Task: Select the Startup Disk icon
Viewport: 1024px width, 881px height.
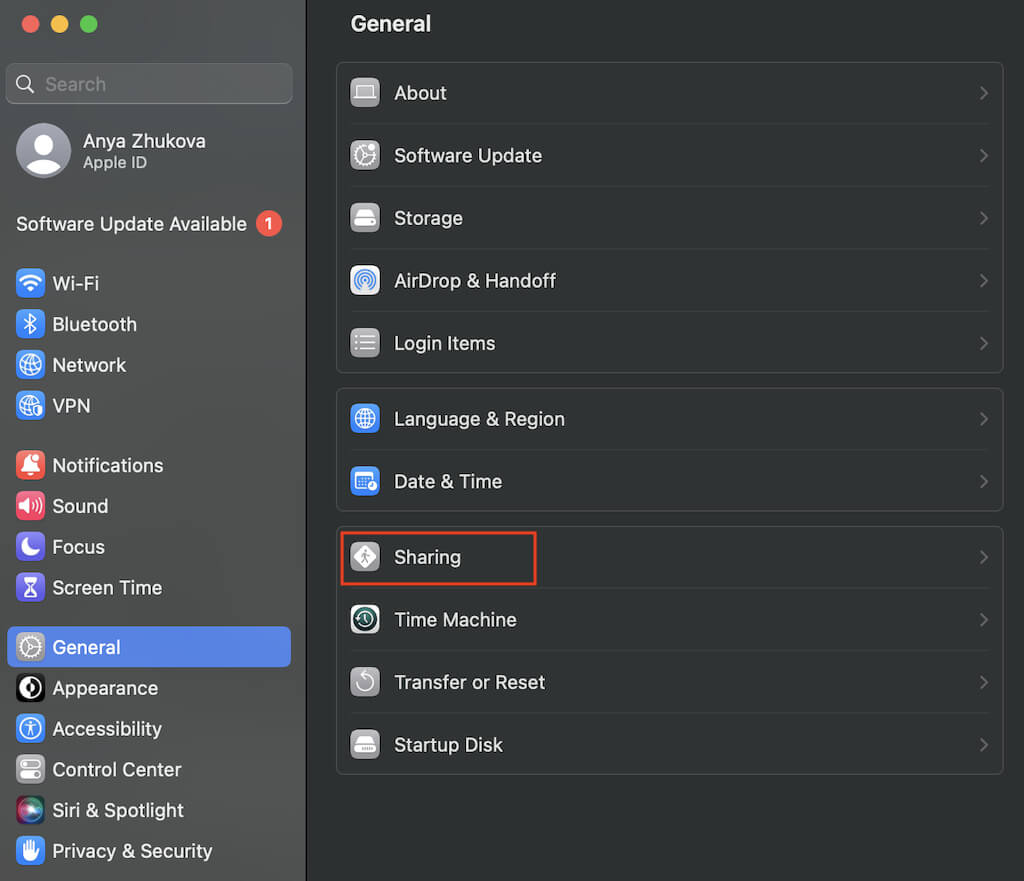Action: 365,745
